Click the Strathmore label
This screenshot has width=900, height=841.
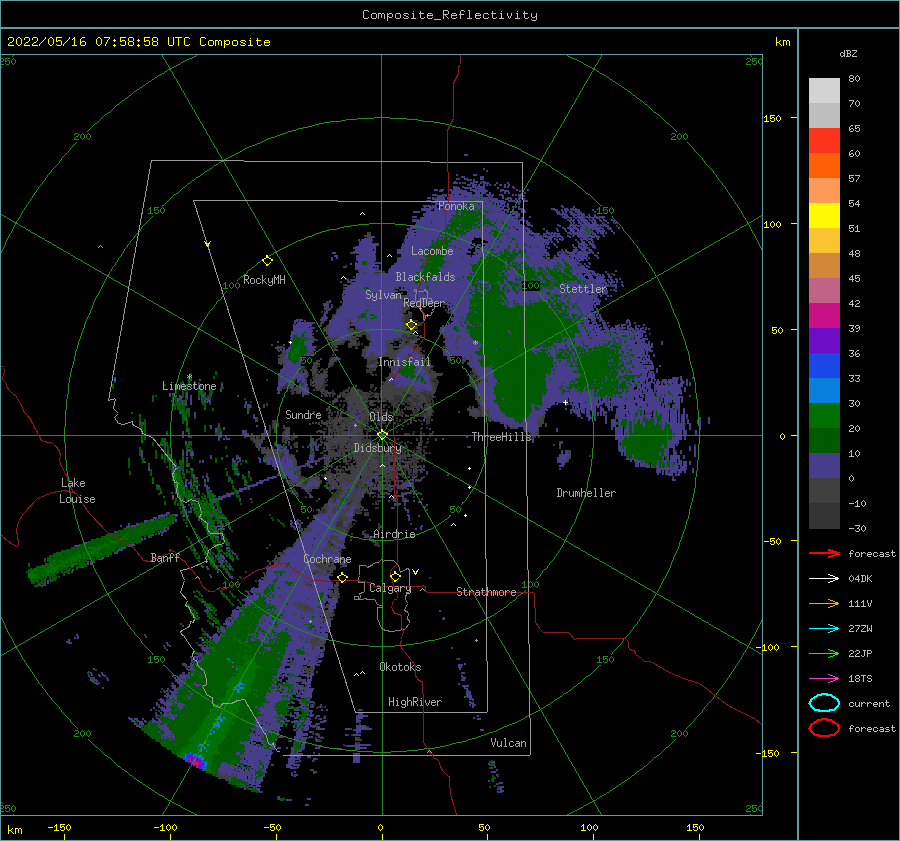(x=486, y=592)
